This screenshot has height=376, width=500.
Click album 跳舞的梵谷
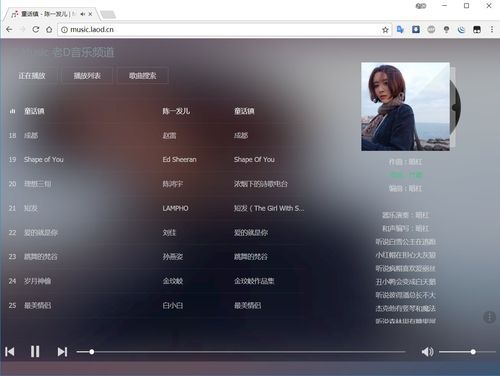[x=251, y=256]
